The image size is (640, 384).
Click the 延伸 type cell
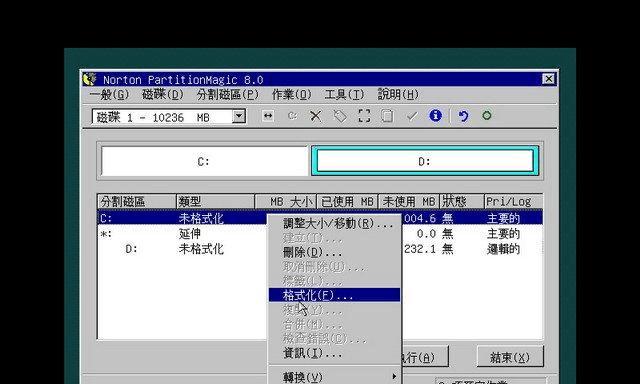190,234
